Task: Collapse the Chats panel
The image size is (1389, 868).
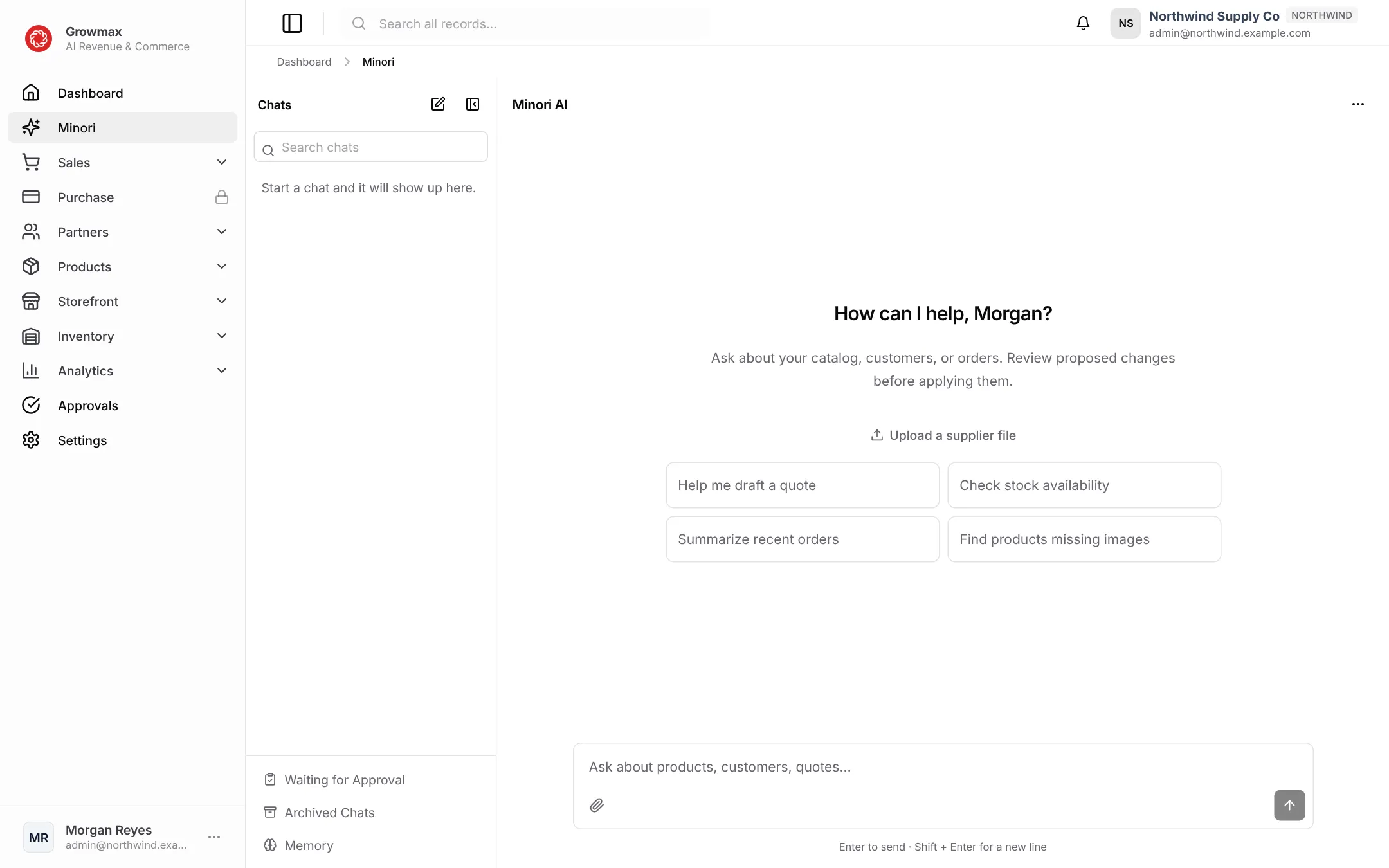Action: click(473, 104)
